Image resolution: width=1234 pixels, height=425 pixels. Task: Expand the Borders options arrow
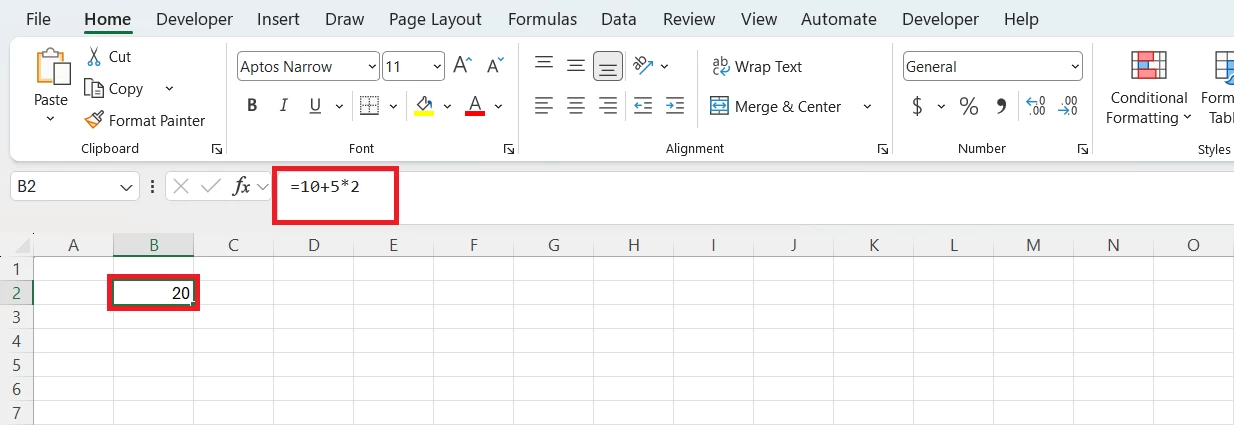point(393,106)
